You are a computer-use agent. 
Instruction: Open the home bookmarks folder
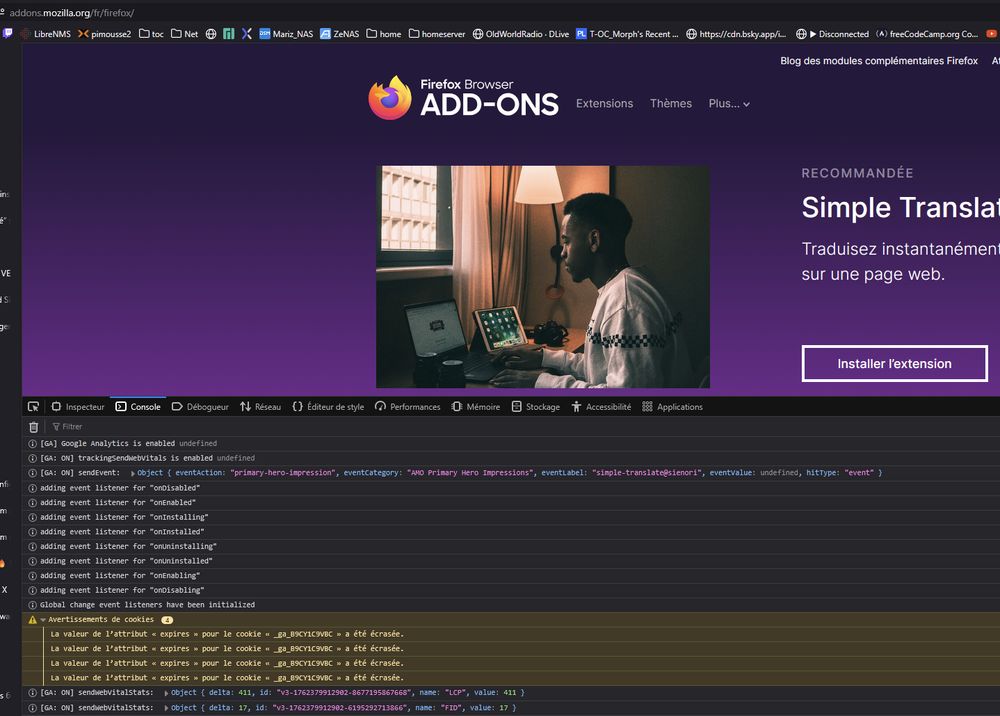click(x=384, y=34)
